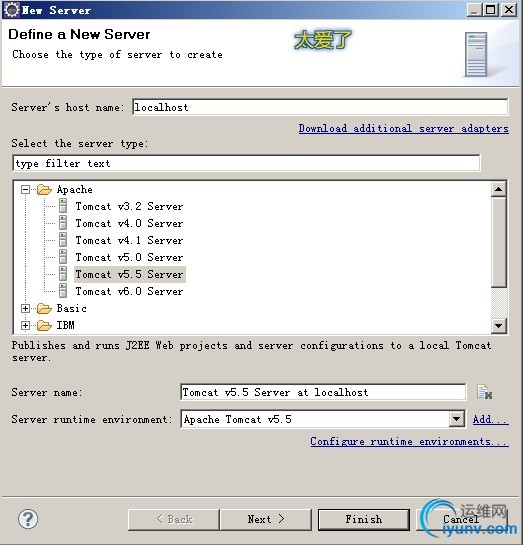Click the server list scrollbar thumb
The width and height of the screenshot is (523, 545).
pyautogui.click(x=498, y=242)
